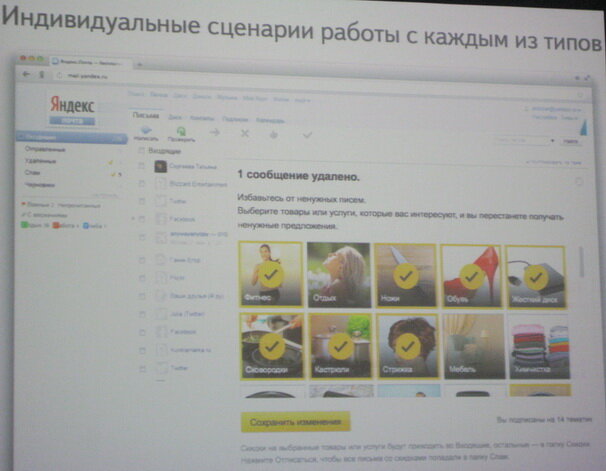Open the Музыка service link
Image resolution: width=606 pixels, height=471 pixels.
227,97
